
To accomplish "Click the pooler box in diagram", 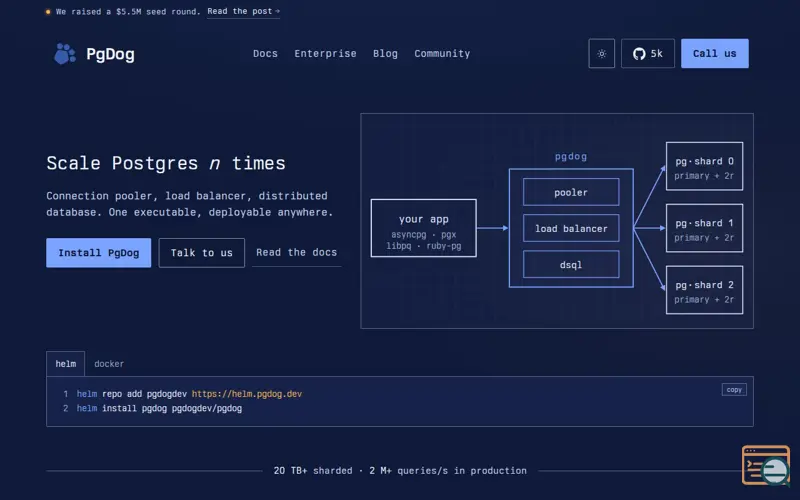I will click(x=571, y=192).
